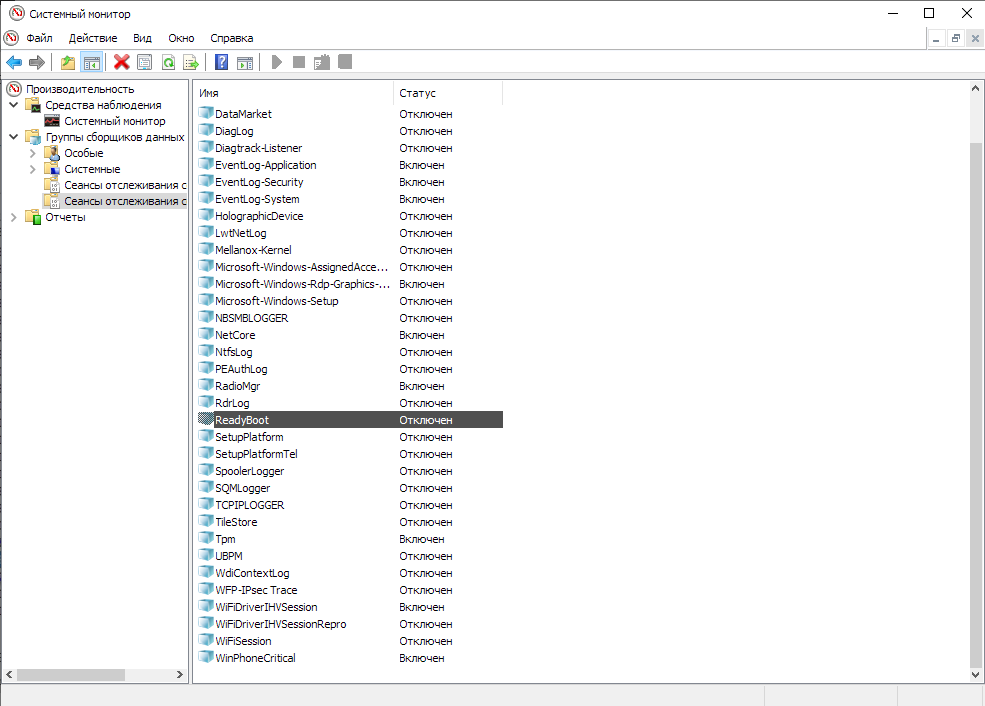The height and width of the screenshot is (706, 985).
Task: Click the NetCore session icon
Action: point(206,334)
